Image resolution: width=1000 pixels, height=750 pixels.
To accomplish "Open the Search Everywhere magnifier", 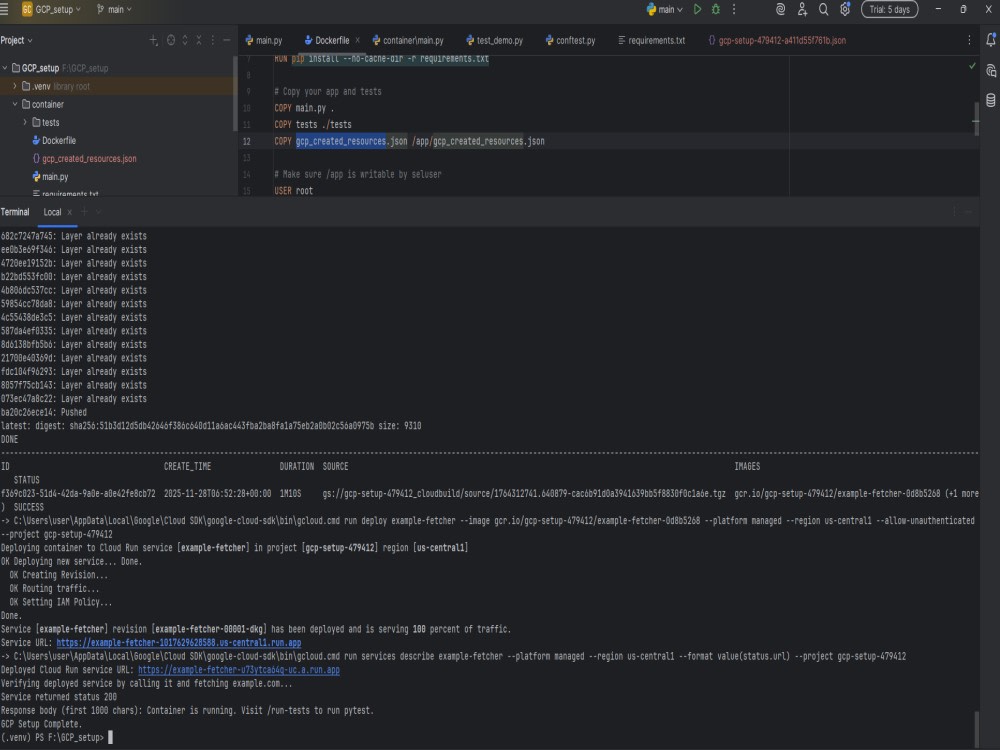I will click(x=823, y=10).
